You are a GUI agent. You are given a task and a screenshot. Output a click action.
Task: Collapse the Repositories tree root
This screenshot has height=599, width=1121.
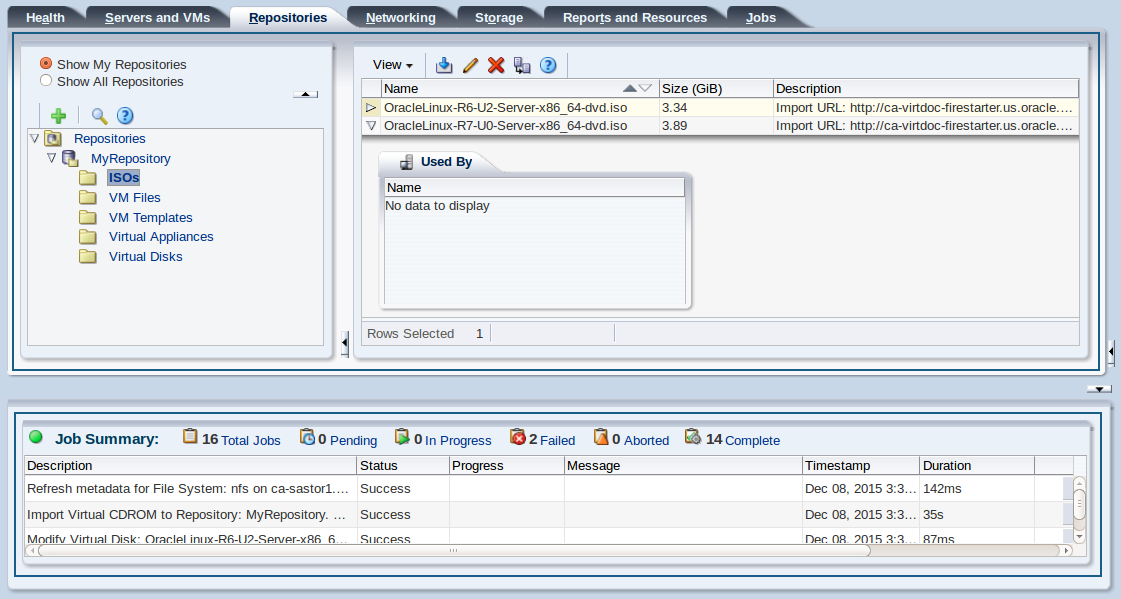point(34,139)
